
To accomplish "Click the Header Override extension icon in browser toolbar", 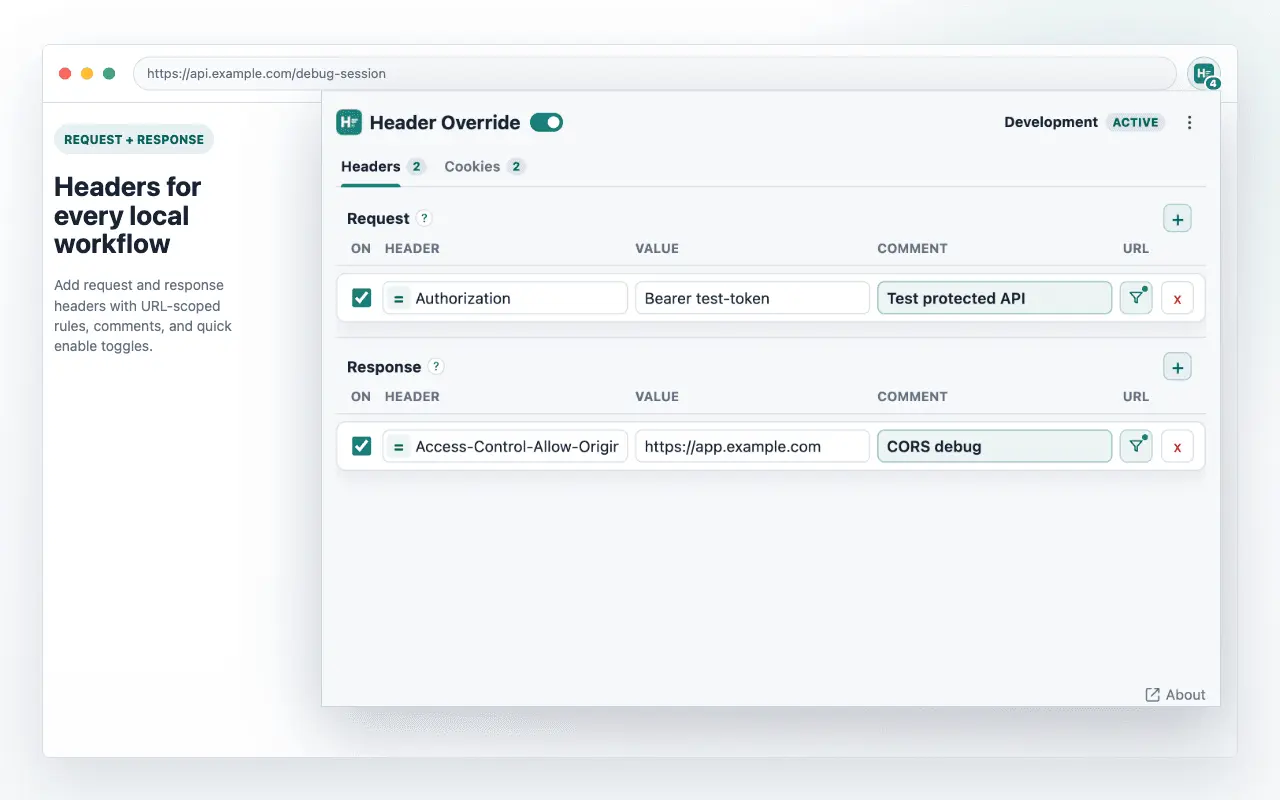I will (1204, 73).
